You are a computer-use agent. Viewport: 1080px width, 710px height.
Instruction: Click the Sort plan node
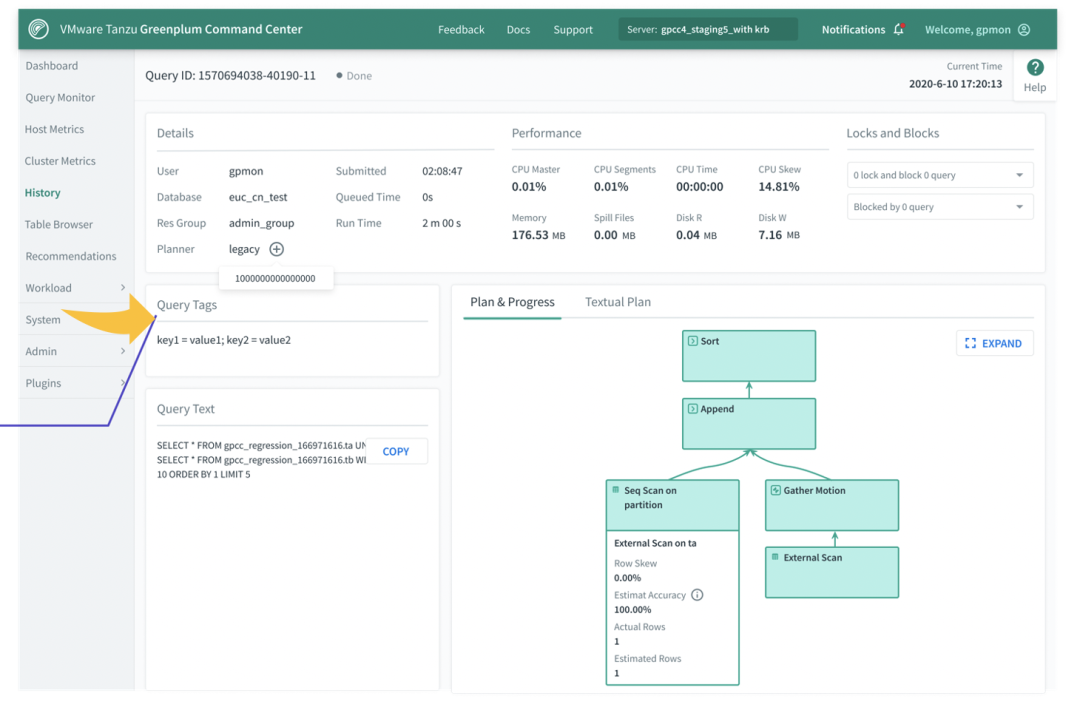click(x=749, y=356)
